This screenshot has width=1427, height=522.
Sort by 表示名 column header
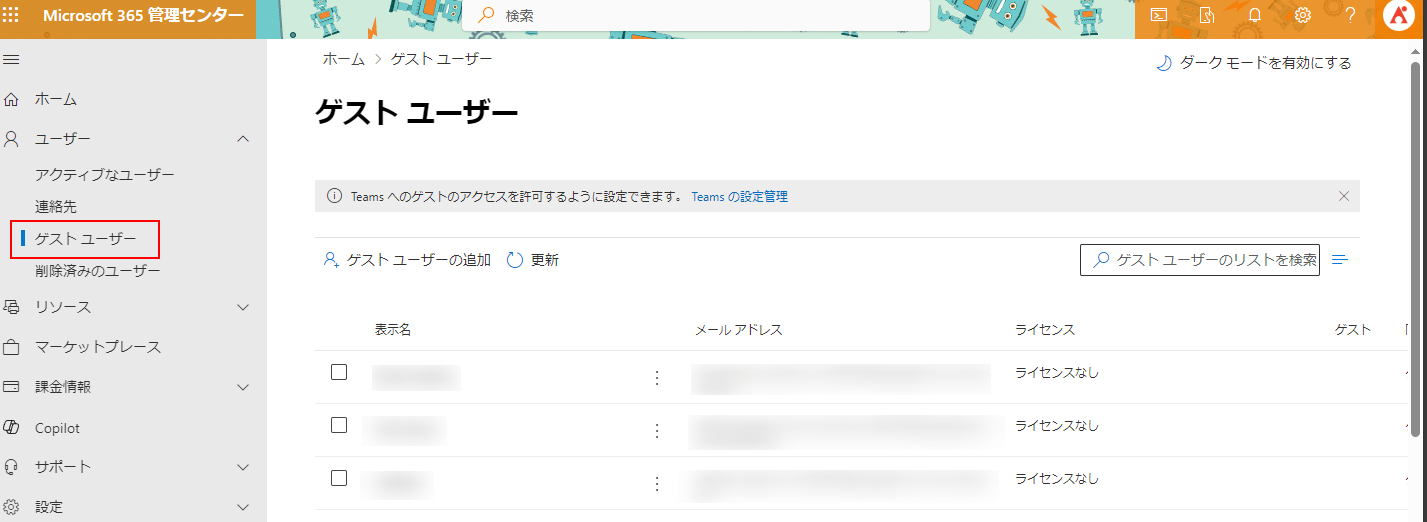point(393,330)
